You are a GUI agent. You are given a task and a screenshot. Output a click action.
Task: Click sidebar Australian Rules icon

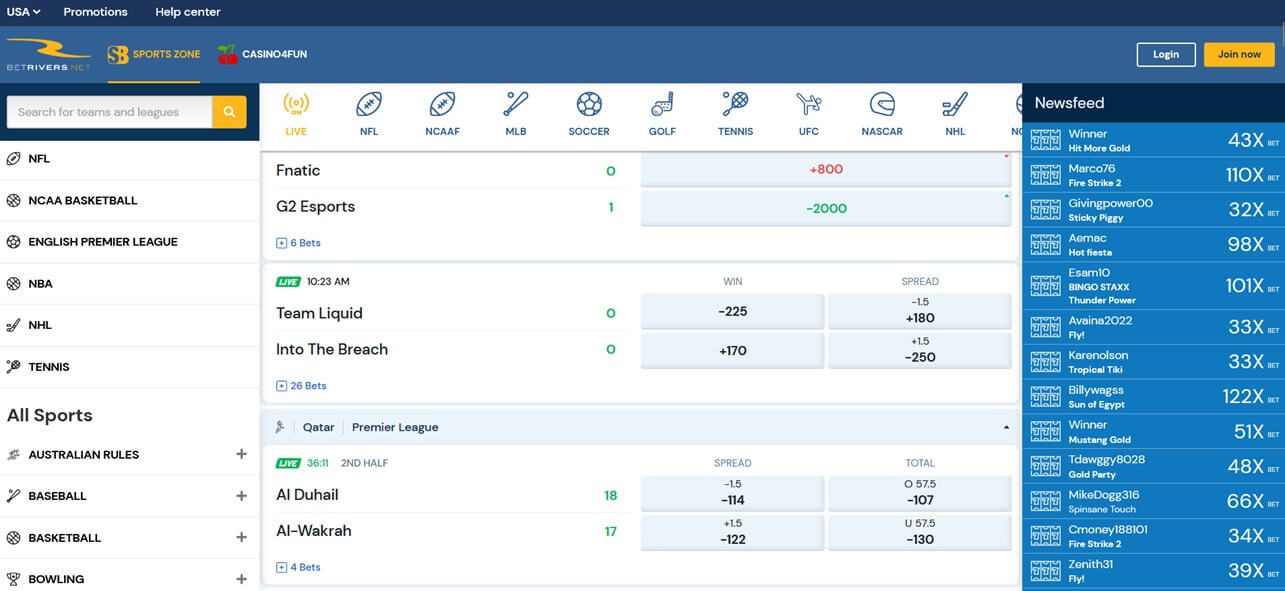(x=14, y=455)
